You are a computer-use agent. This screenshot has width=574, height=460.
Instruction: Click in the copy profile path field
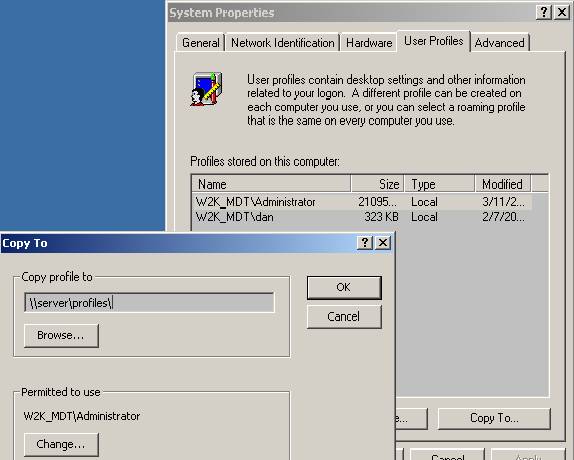coord(149,303)
